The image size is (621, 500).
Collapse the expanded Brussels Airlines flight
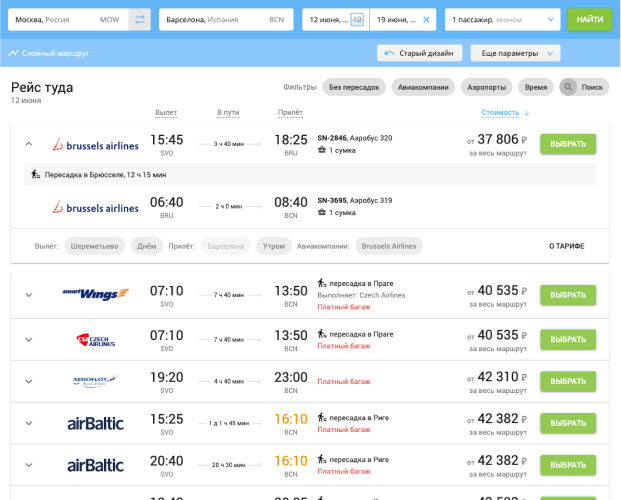pyautogui.click(x=28, y=144)
